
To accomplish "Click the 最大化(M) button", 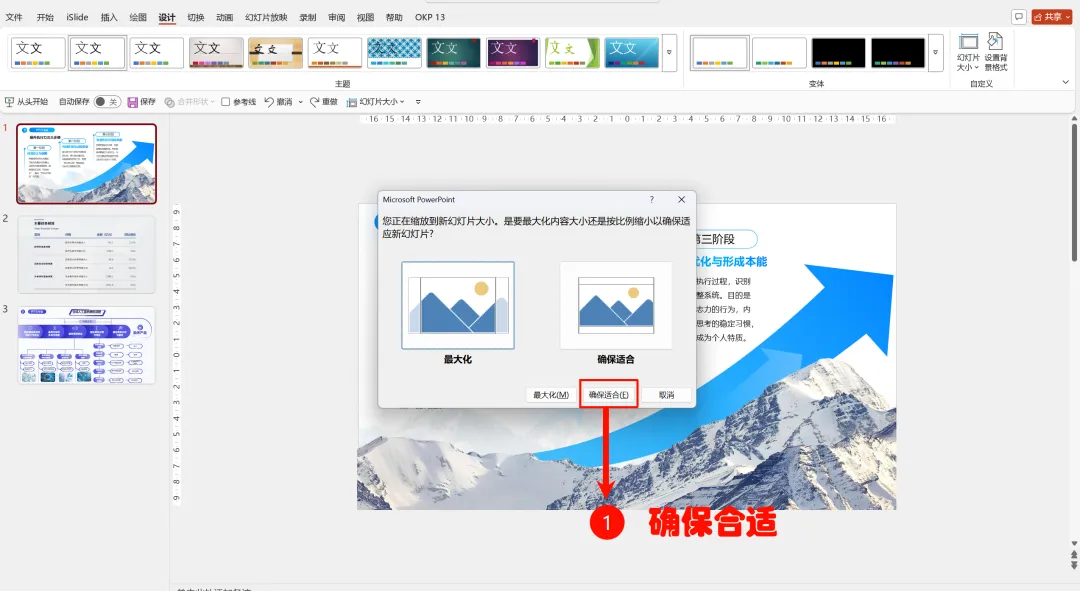I will pos(551,395).
